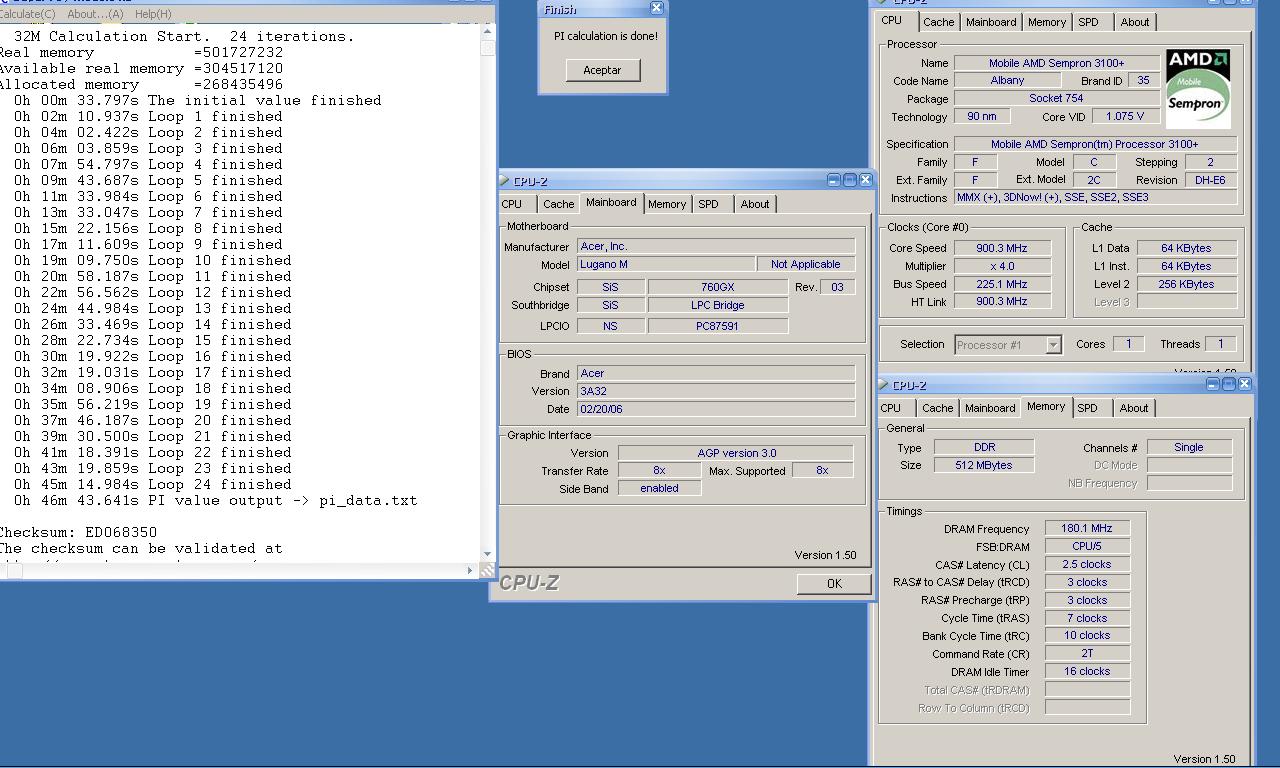1280x768 pixels.
Task: Click the Core Speed 900.3 MHz field
Action: pyautogui.click(x=1002, y=248)
